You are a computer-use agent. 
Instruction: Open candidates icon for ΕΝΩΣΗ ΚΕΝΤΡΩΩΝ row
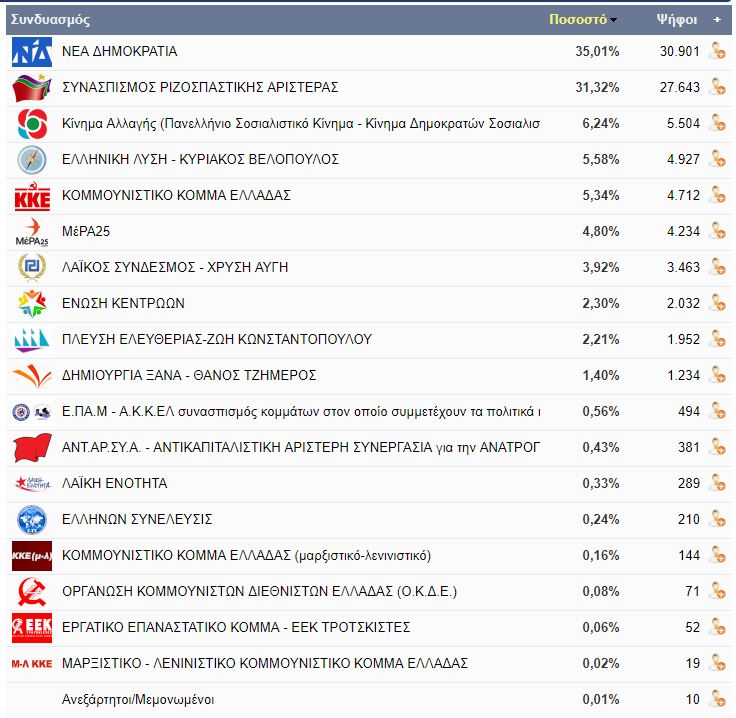coord(717,303)
